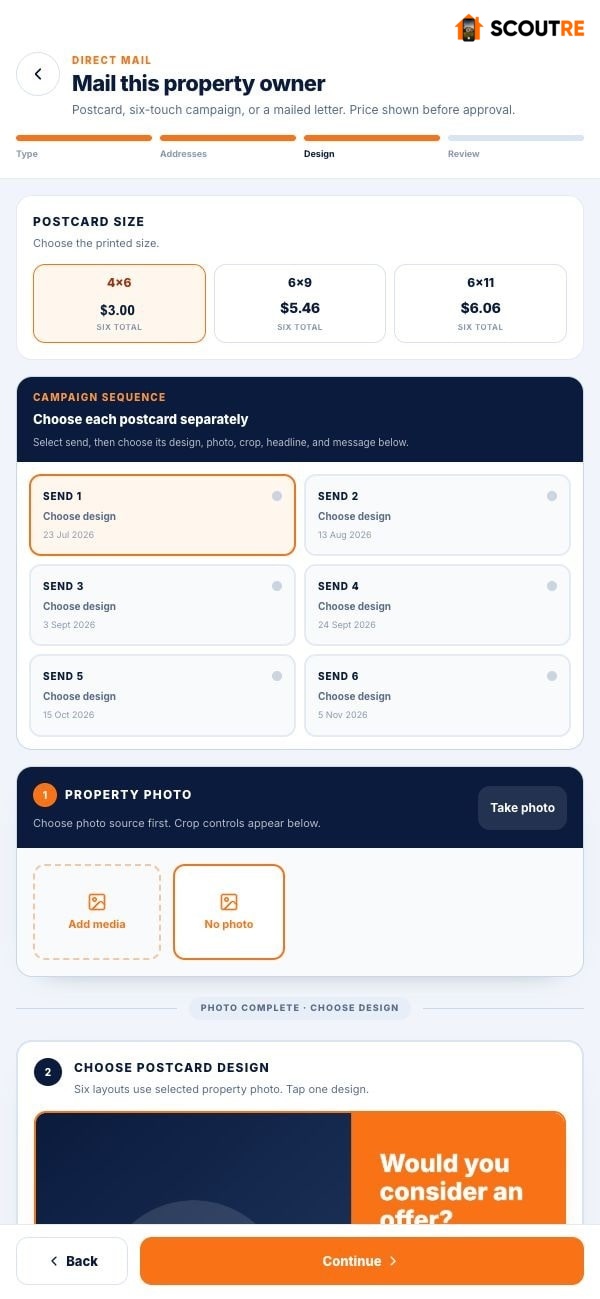This screenshot has height=1299, width=600.
Task: Choose the 6×9 postcard size option
Action: click(300, 303)
